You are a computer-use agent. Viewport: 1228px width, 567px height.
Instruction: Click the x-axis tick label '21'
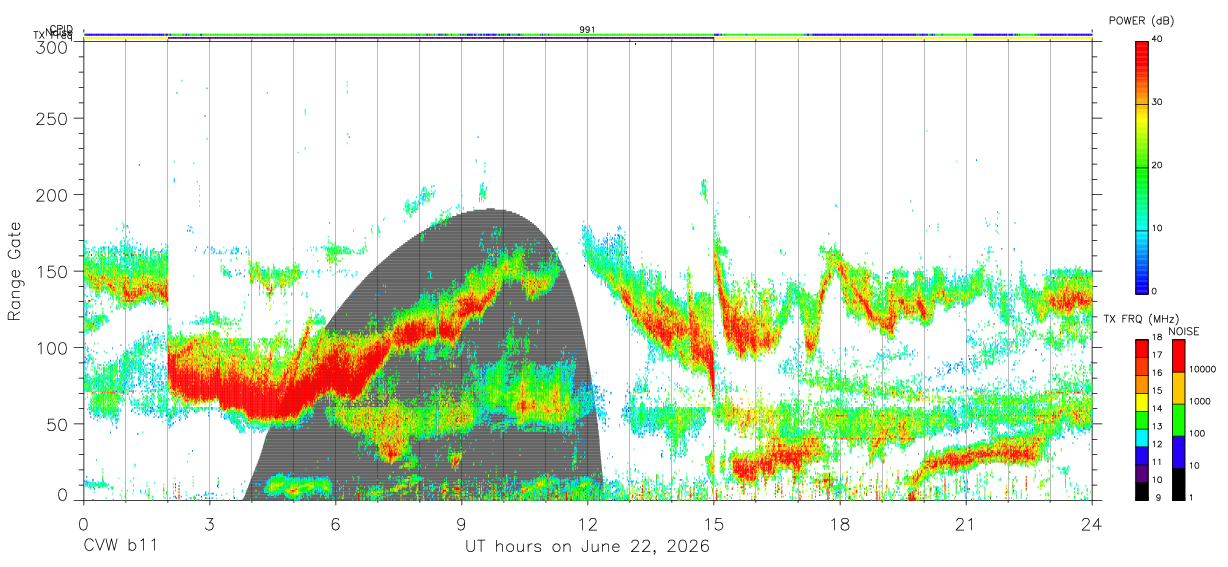tap(966, 523)
